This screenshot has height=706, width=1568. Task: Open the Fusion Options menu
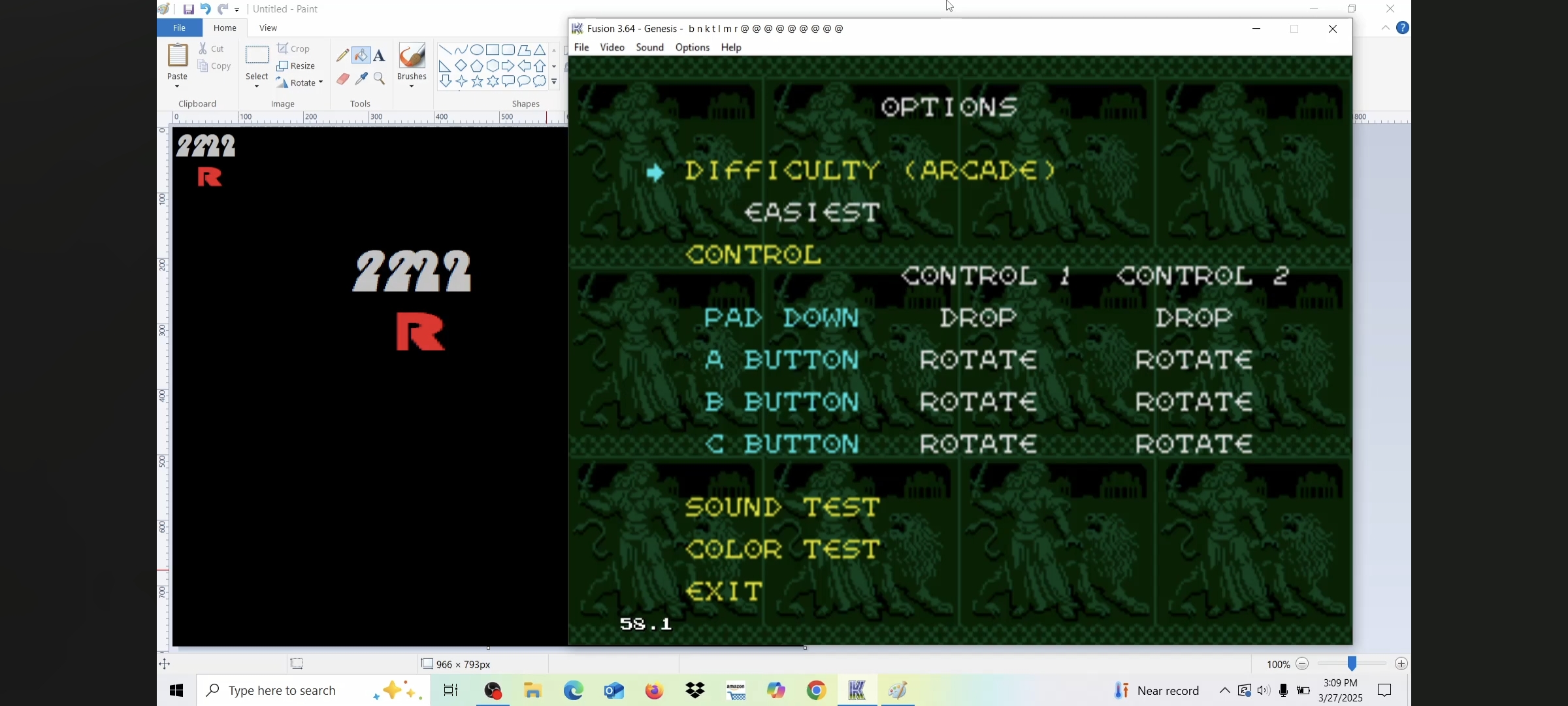692,48
